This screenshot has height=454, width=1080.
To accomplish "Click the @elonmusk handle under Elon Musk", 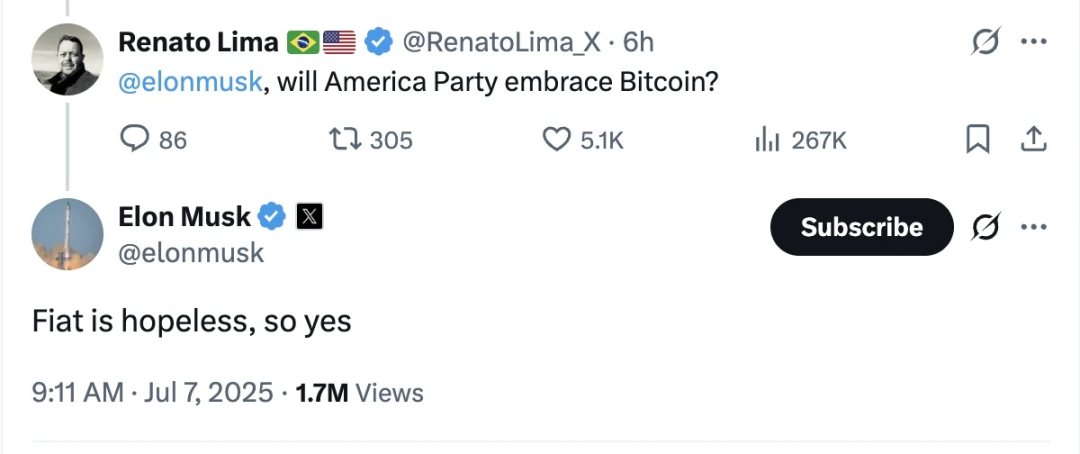I will (x=191, y=253).
